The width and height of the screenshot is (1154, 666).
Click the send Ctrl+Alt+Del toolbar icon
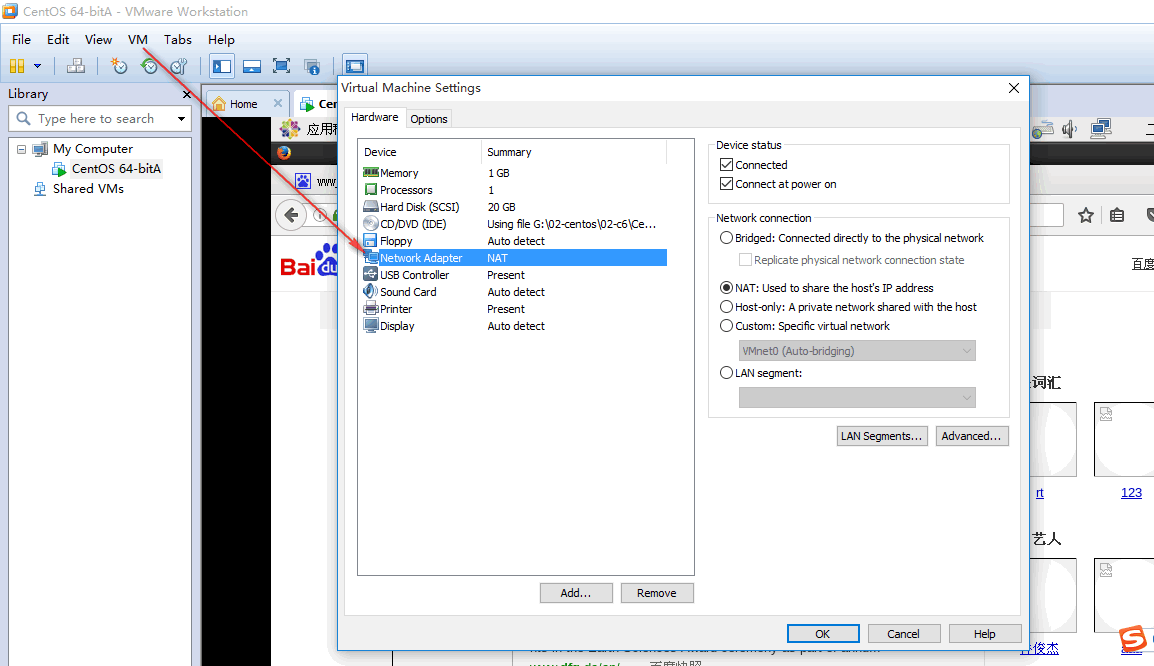[76, 66]
